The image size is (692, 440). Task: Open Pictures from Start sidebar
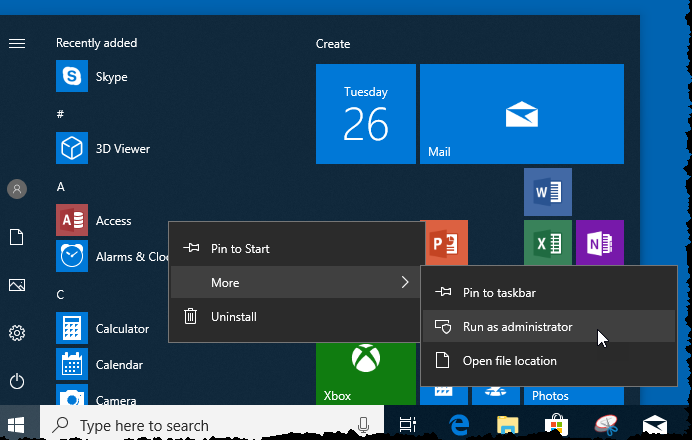pos(17,285)
